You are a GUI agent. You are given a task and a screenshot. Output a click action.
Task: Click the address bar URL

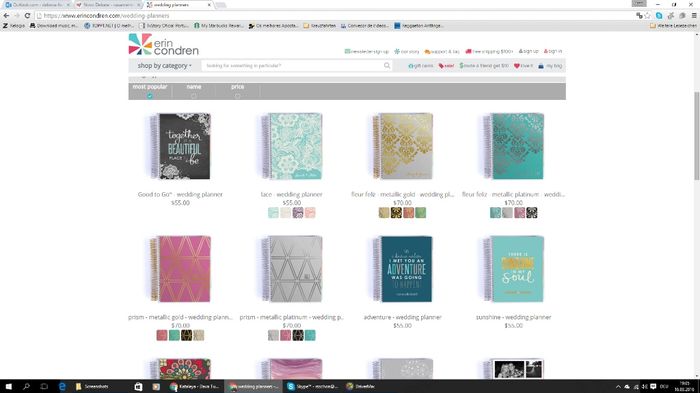pyautogui.click(x=106, y=16)
